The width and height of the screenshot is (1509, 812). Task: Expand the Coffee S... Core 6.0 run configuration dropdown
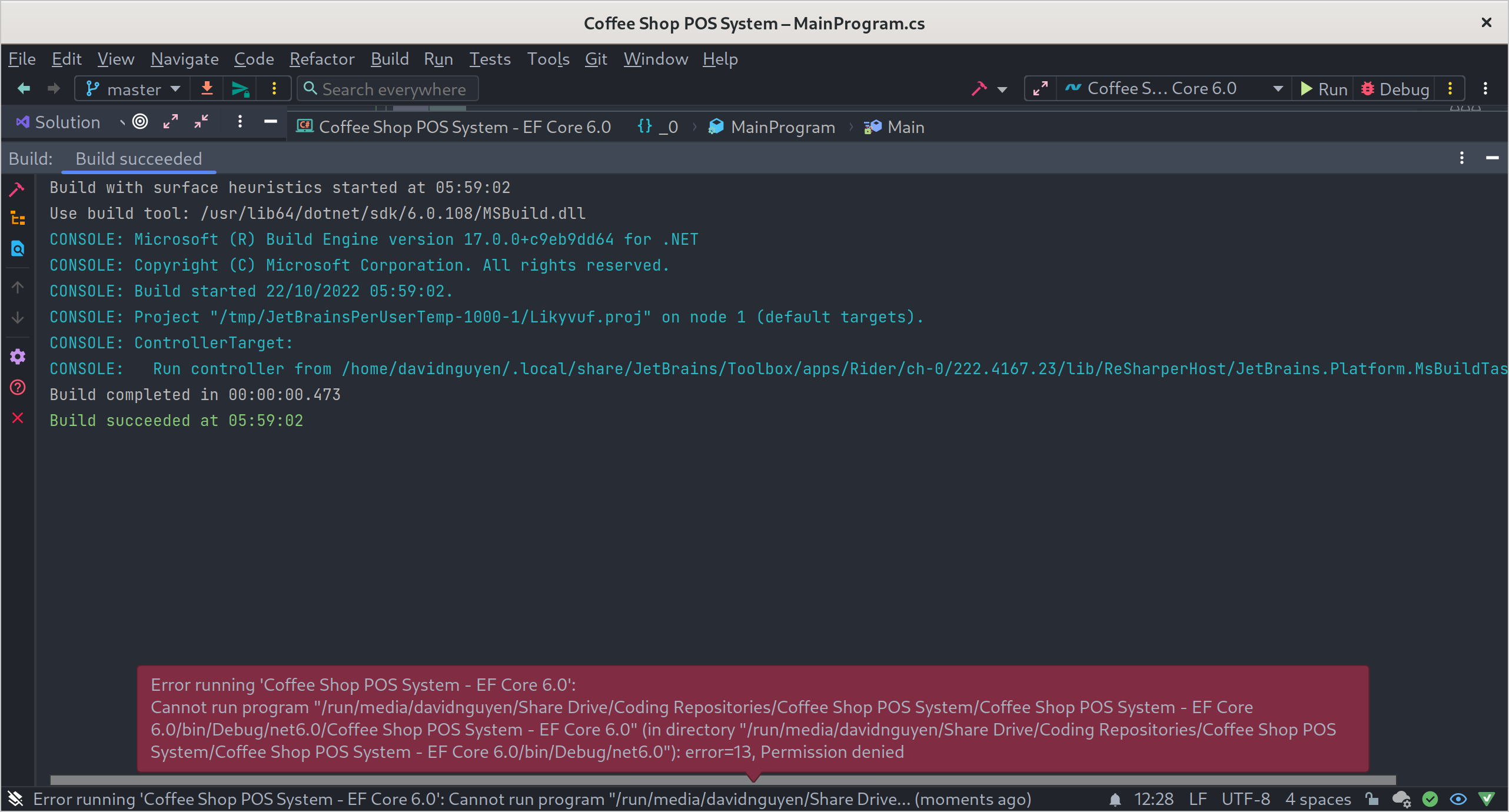click(1277, 89)
